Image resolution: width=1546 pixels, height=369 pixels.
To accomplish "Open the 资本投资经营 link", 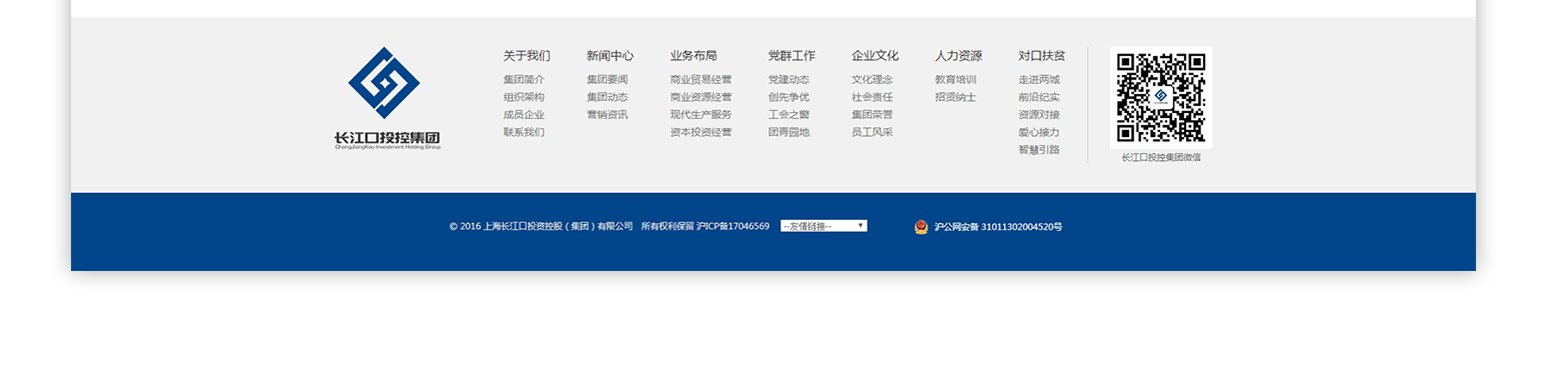I will [701, 132].
